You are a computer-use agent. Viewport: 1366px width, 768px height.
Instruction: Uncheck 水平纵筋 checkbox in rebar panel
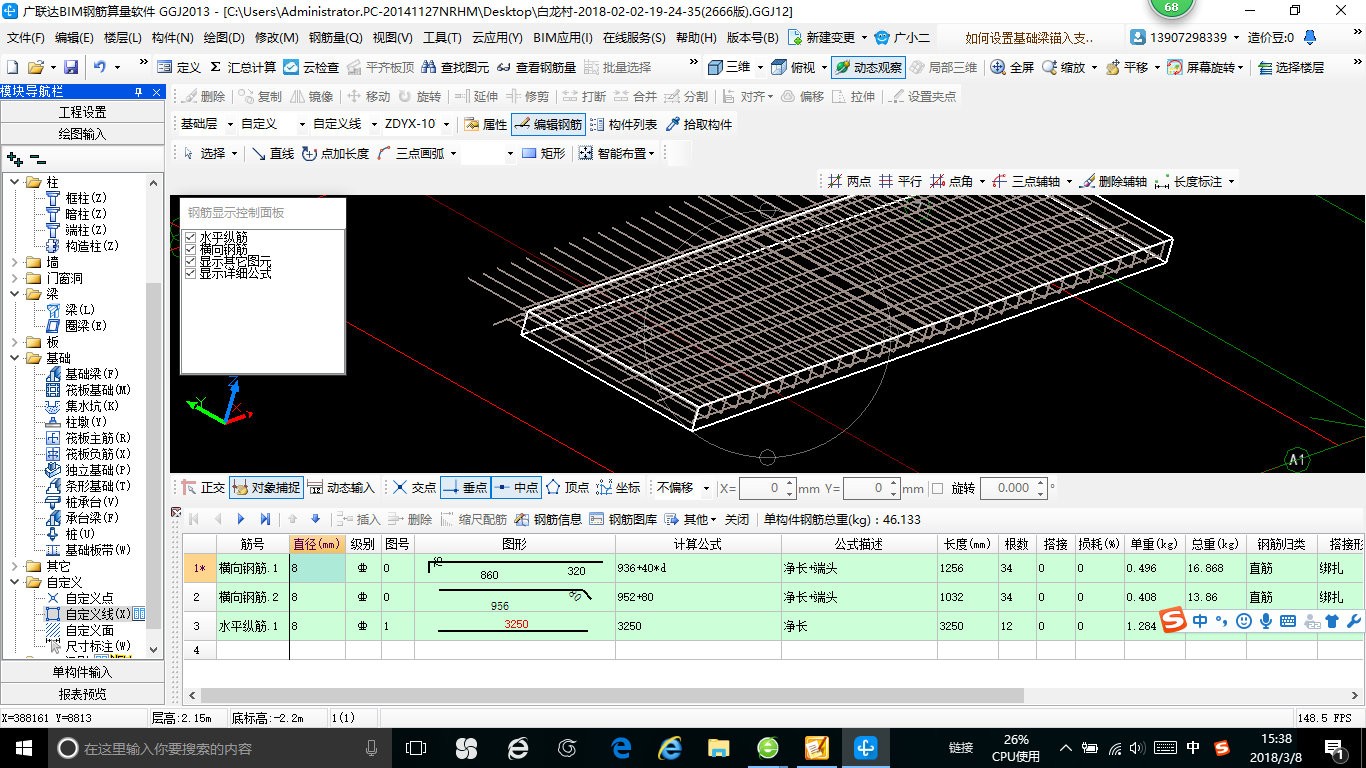tap(191, 237)
